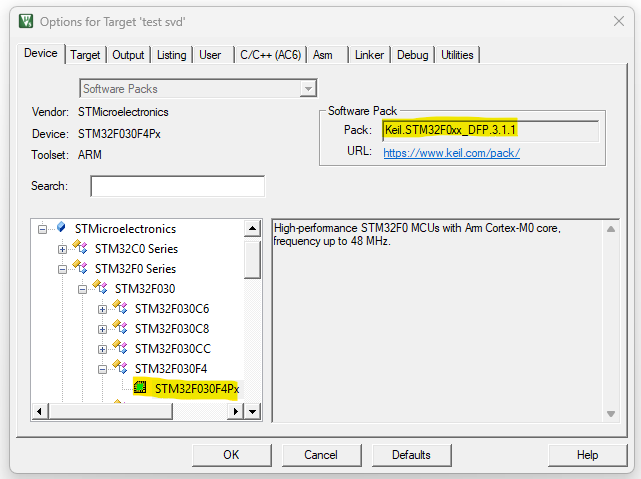
Task: Select the STM32C0 Series tree row
Action: (x=136, y=248)
